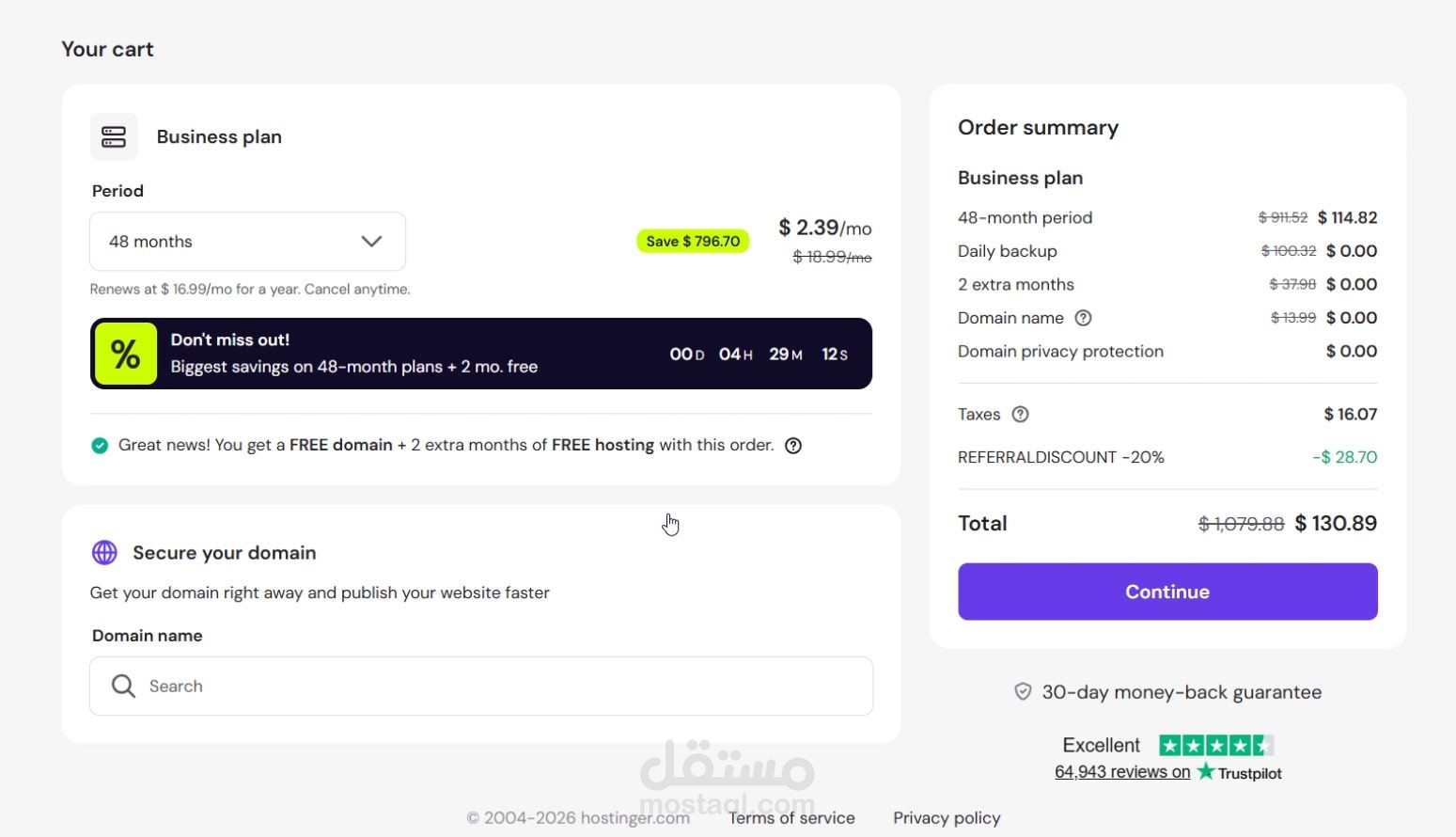Open the Privacy policy link
Image resolution: width=1456 pixels, height=837 pixels.
(947, 818)
